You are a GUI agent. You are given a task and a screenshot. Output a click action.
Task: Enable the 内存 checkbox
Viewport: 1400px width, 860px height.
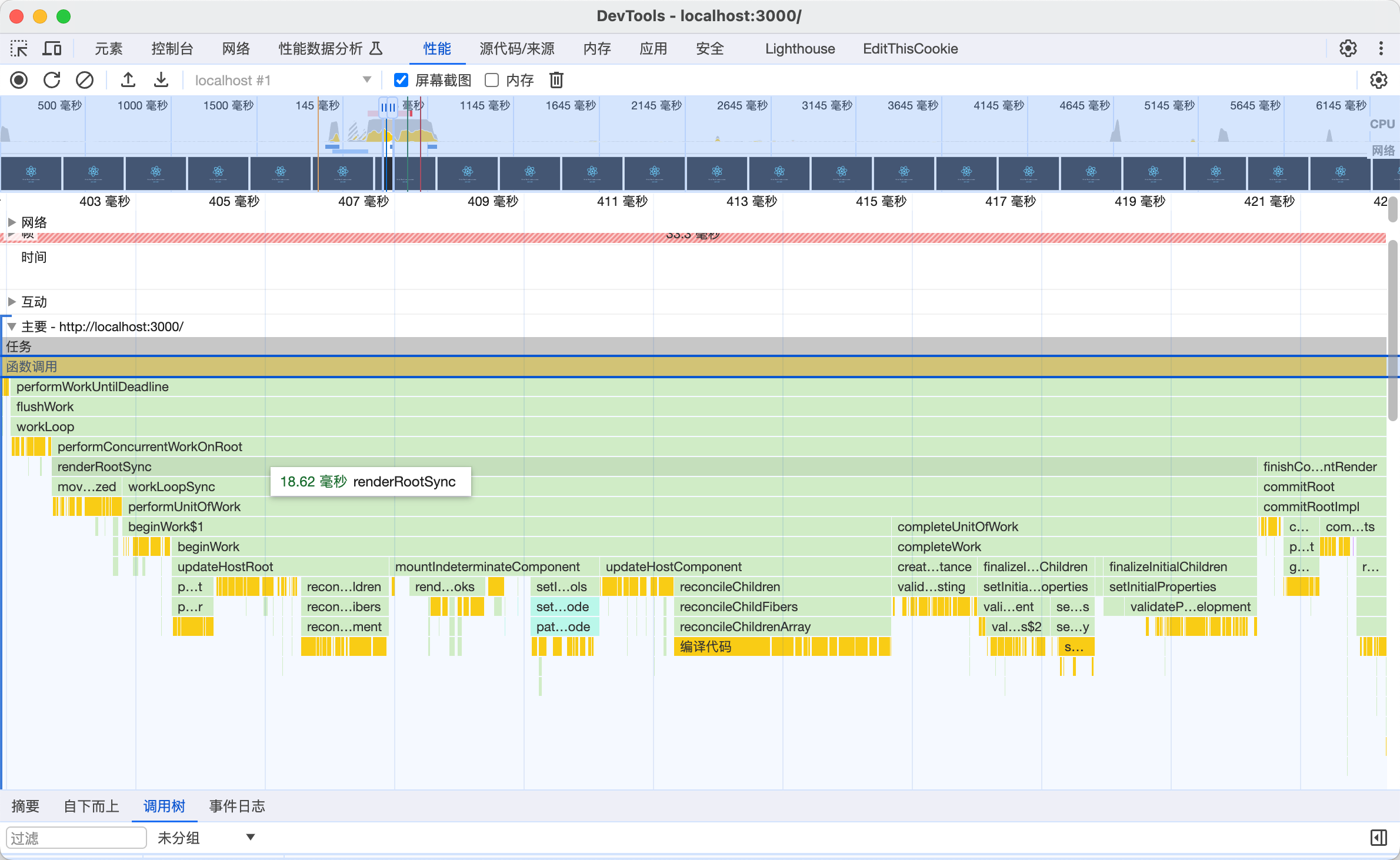(x=492, y=80)
